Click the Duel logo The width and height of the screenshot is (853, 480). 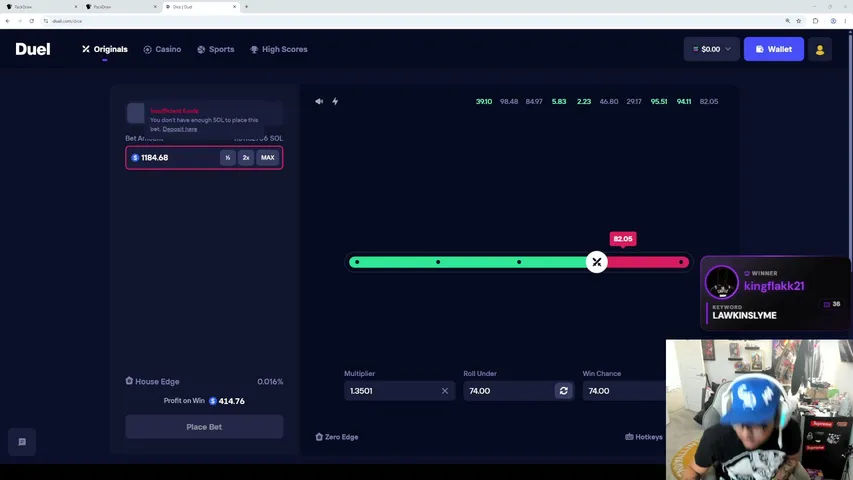[33, 49]
